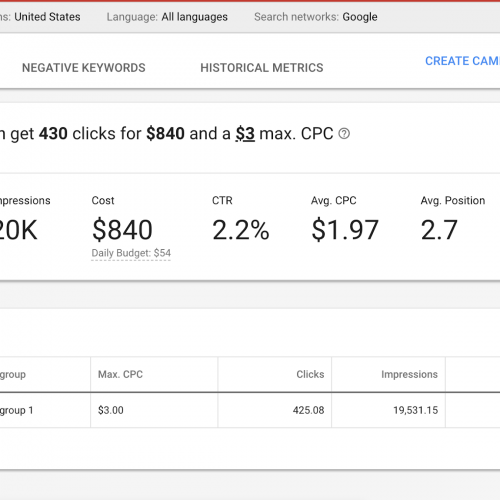The image size is (500, 500).
Task: Sort the table by Impressions column
Action: tap(409, 374)
